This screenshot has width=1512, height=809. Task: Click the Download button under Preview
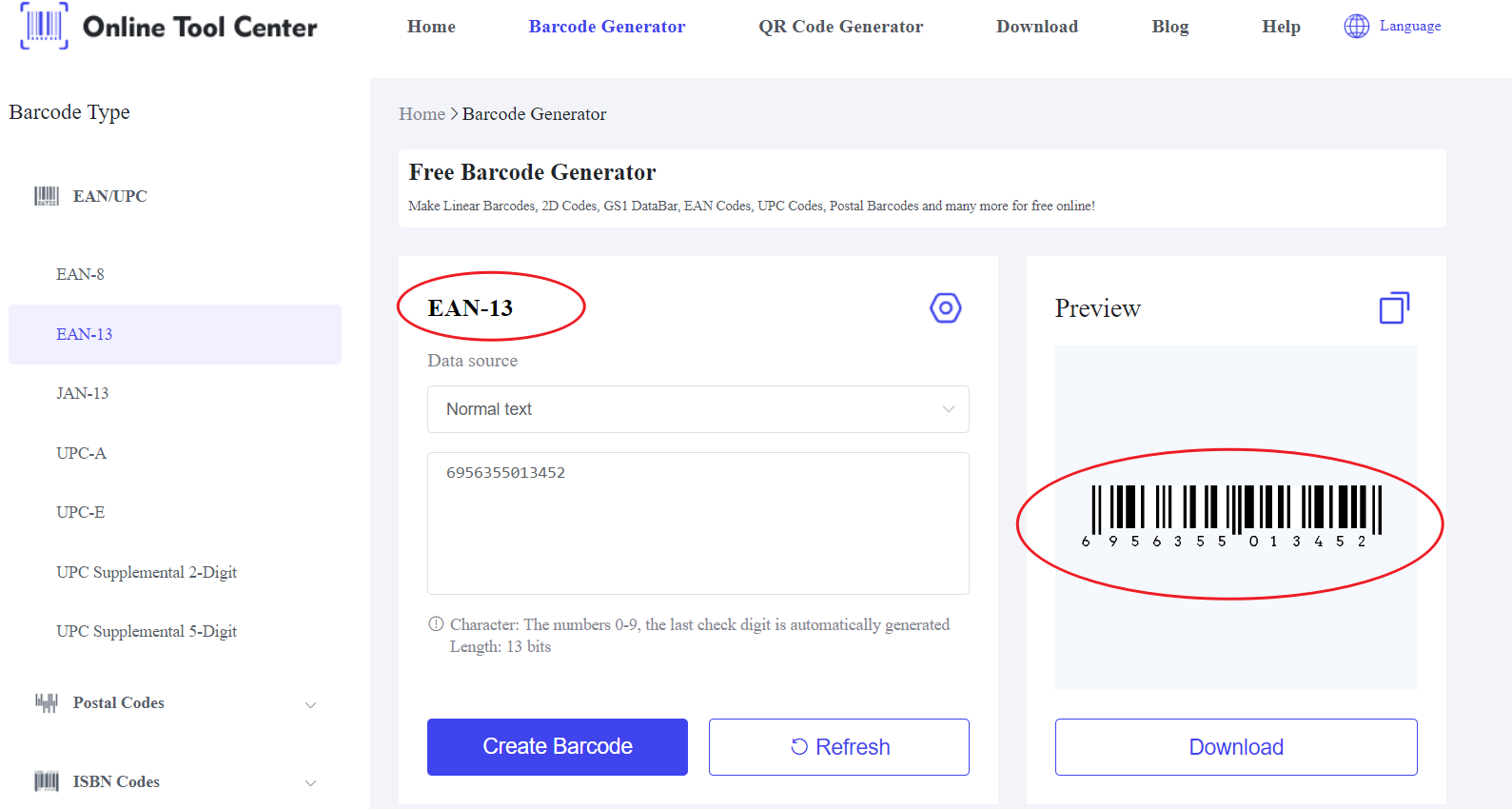(1235, 747)
